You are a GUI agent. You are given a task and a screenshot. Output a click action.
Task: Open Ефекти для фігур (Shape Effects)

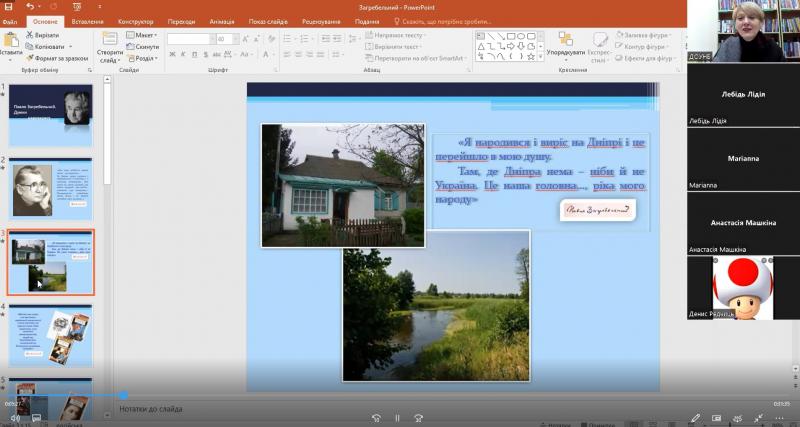coord(646,58)
